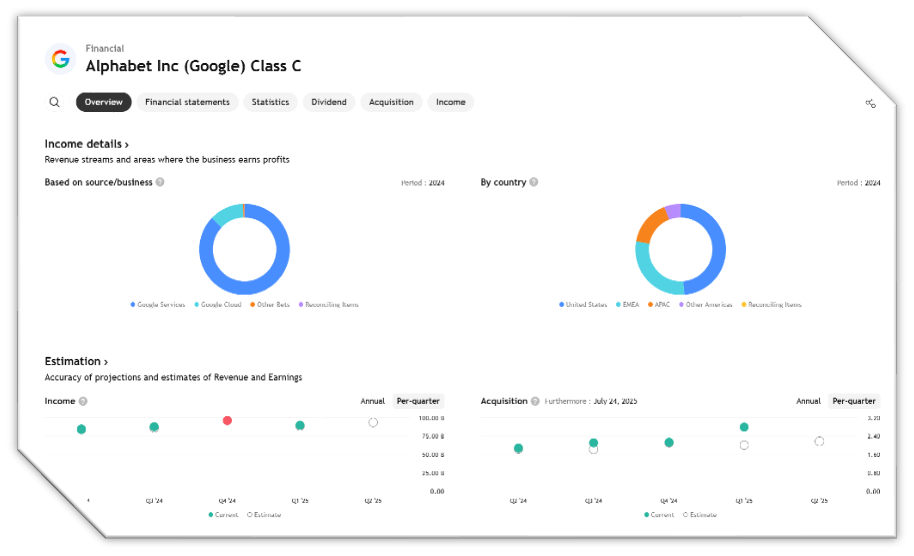
Task: Open help icon next to Income estimation
Action: point(83,401)
